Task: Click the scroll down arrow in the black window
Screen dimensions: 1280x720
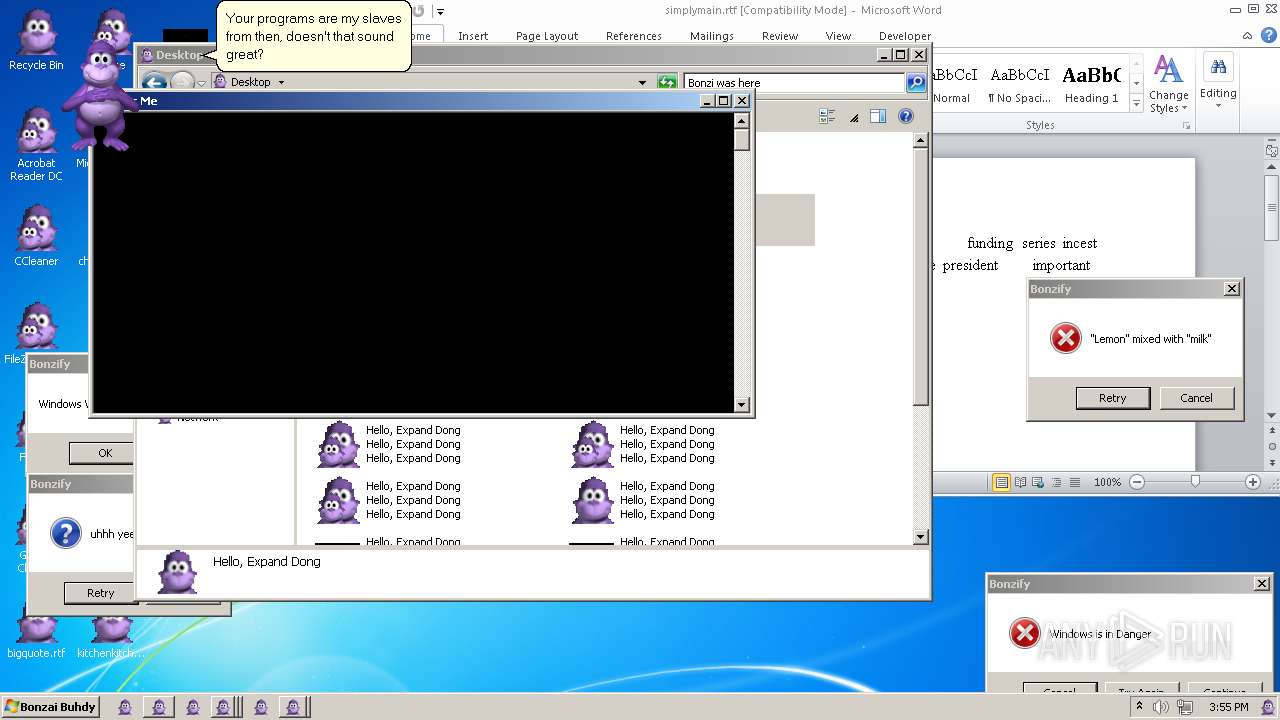Action: click(741, 404)
